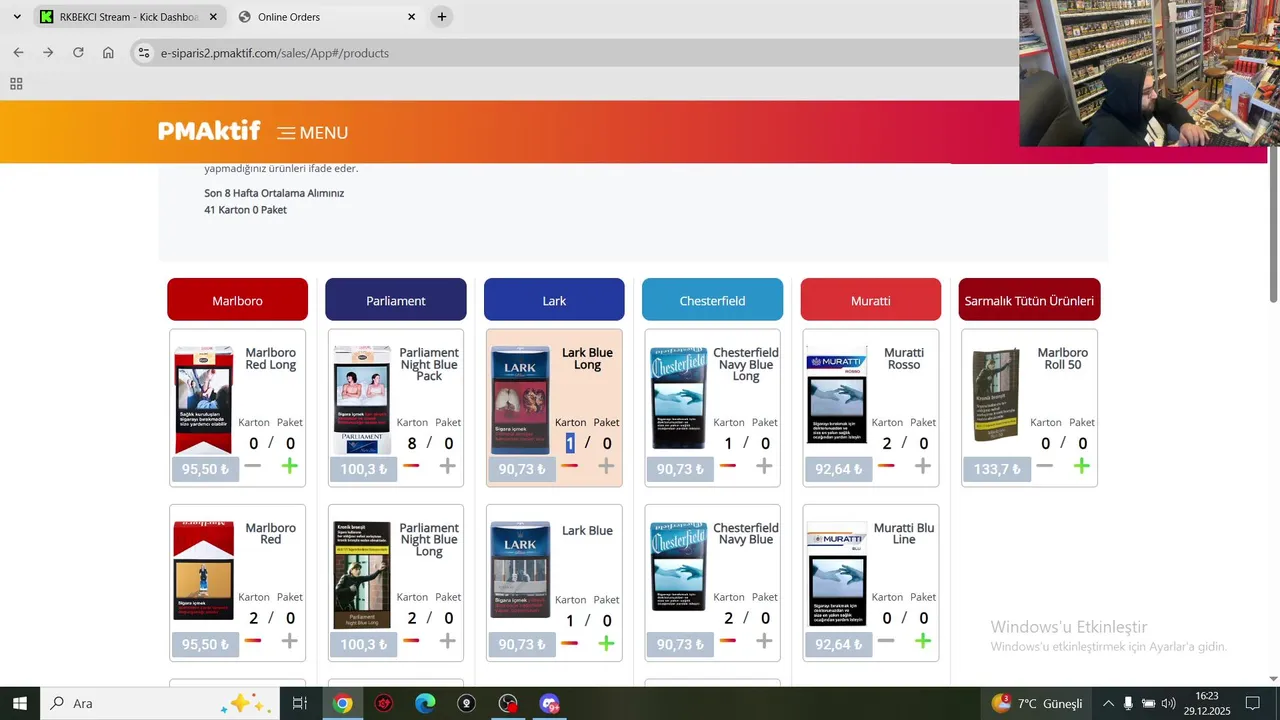
Task: Click minus on Lark Blue Long
Action: pyautogui.click(x=569, y=466)
